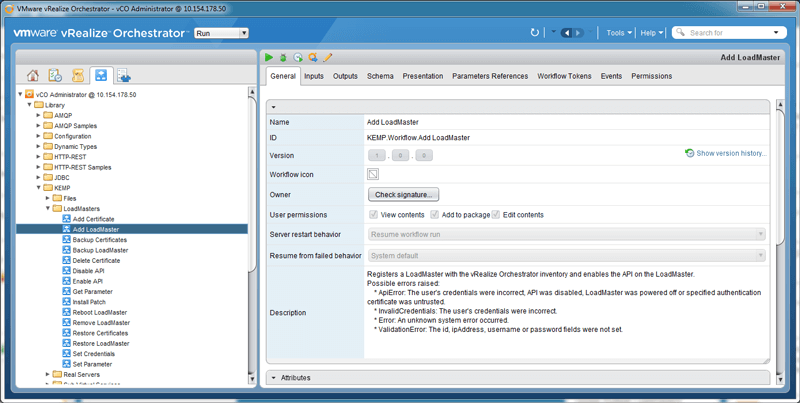Image resolution: width=800 pixels, height=403 pixels.
Task: Switch to the Inputs tab
Action: point(314,76)
